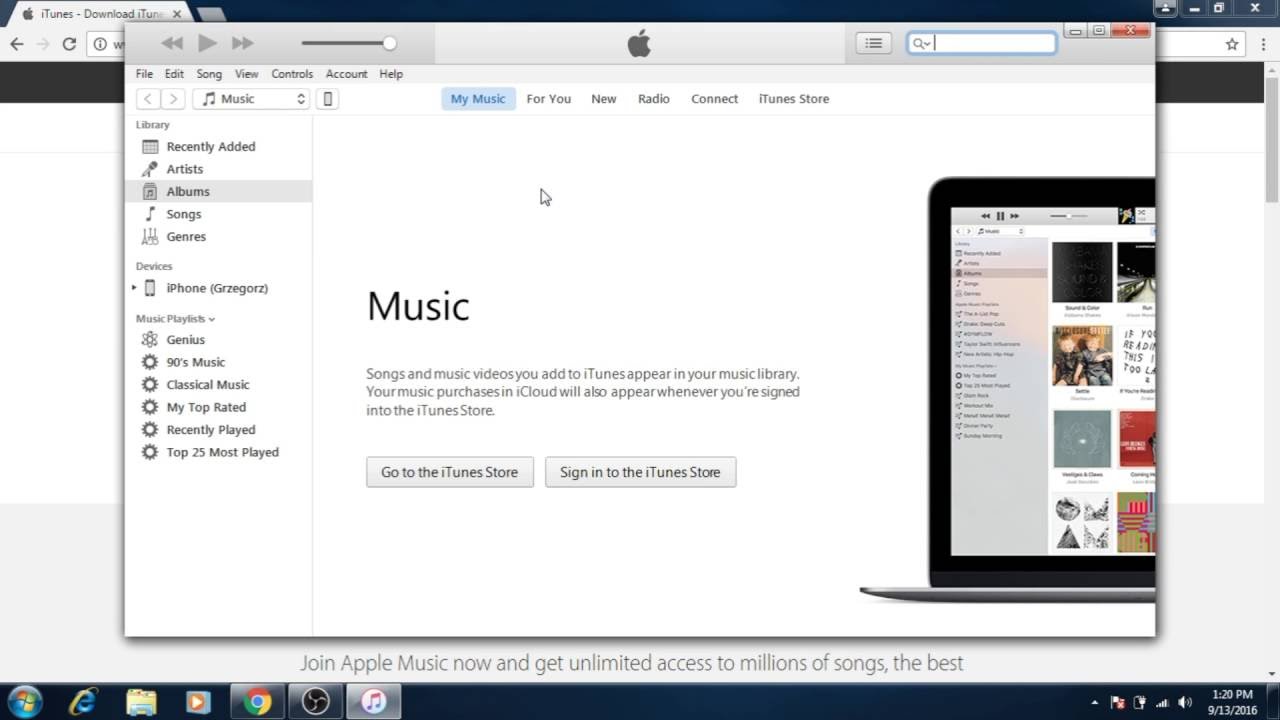Image resolution: width=1280 pixels, height=720 pixels.
Task: Open the File menu
Action: [x=144, y=74]
